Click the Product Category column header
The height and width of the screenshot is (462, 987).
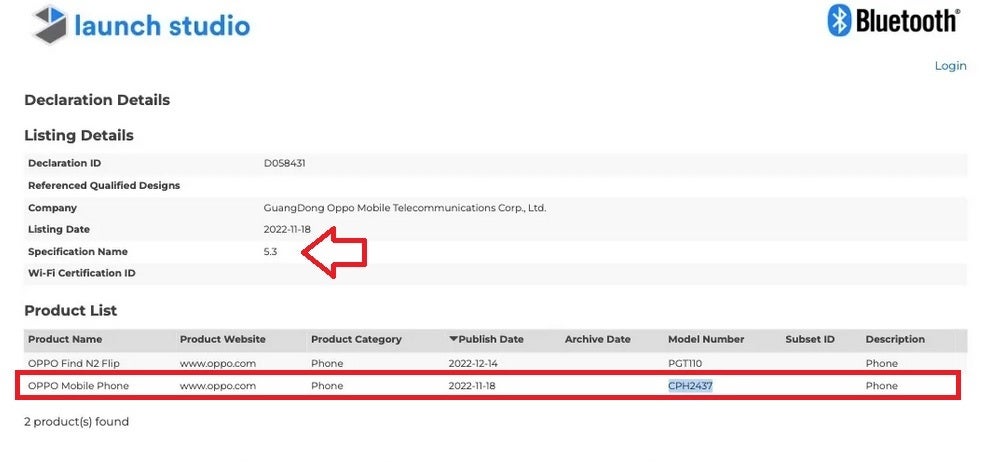pos(356,339)
